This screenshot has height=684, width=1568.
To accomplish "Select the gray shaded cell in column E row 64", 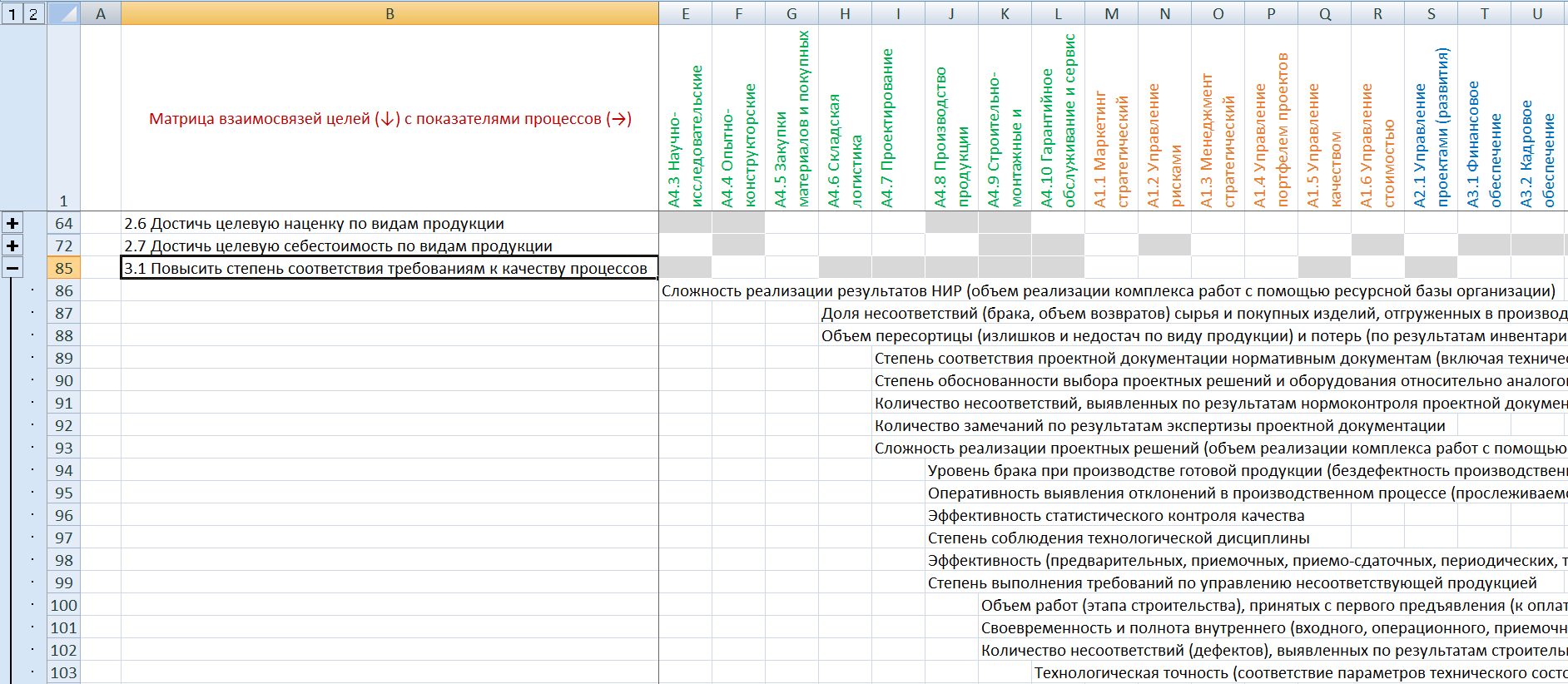I will 685,223.
